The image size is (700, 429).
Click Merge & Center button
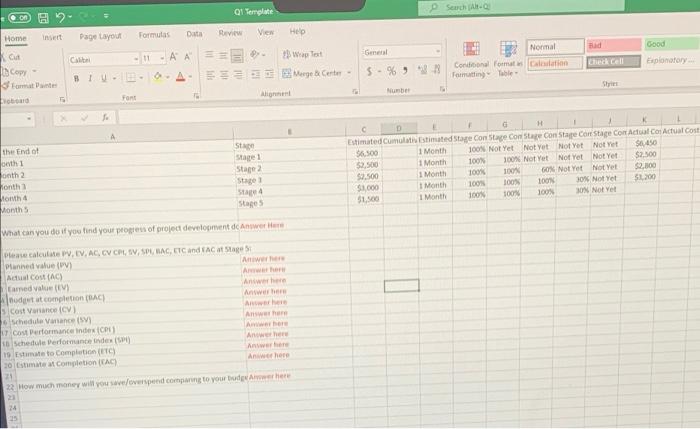pyautogui.click(x=312, y=73)
